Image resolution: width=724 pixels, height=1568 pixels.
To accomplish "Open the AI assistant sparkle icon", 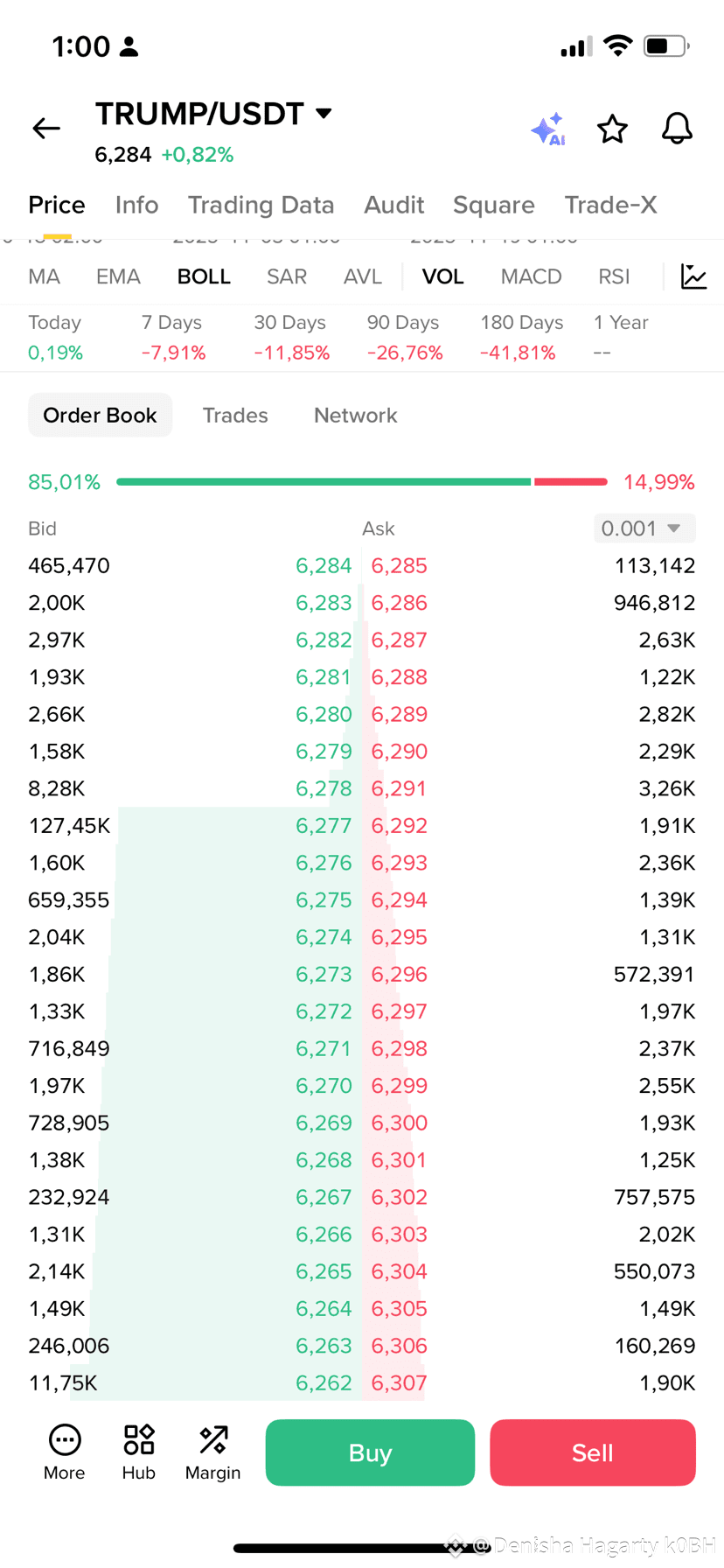I will pyautogui.click(x=548, y=129).
